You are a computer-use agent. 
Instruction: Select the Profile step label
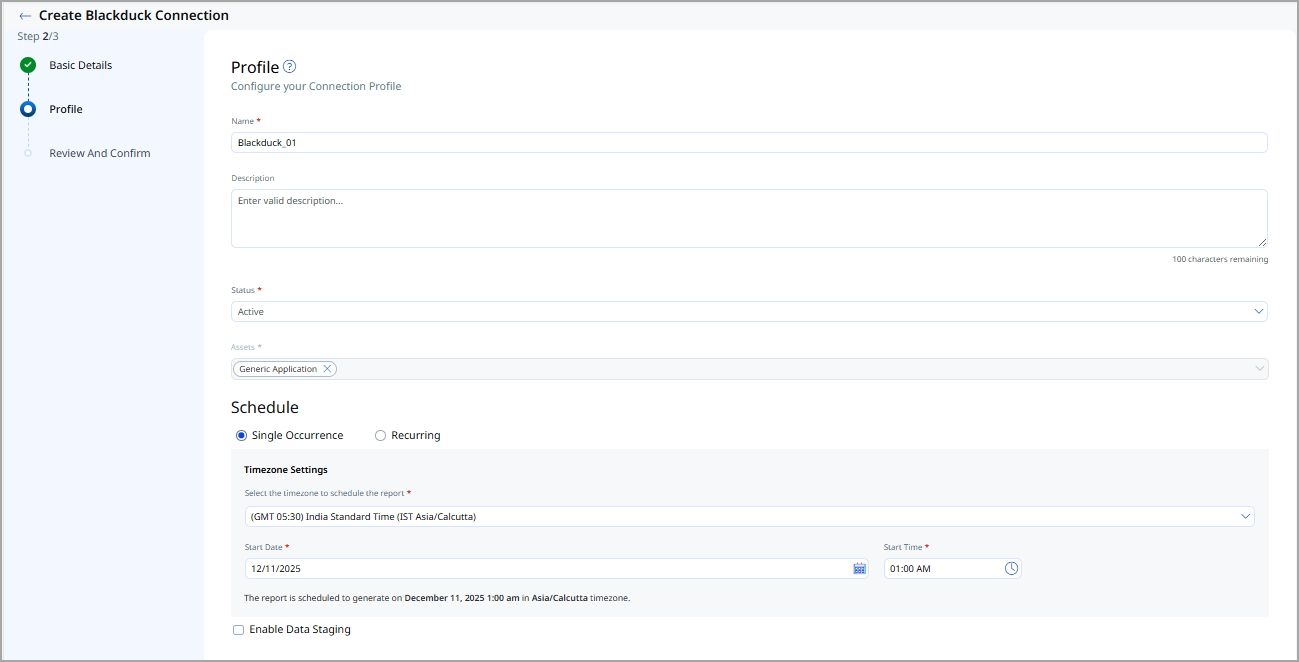coord(66,109)
